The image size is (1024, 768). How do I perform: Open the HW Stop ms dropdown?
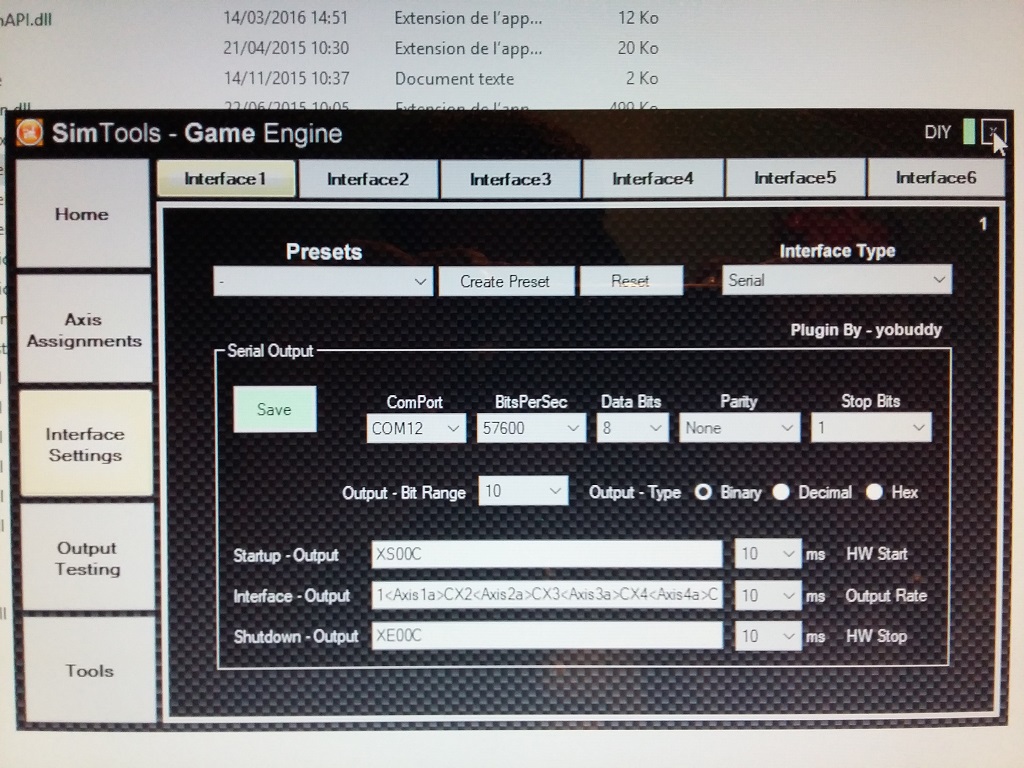point(768,636)
